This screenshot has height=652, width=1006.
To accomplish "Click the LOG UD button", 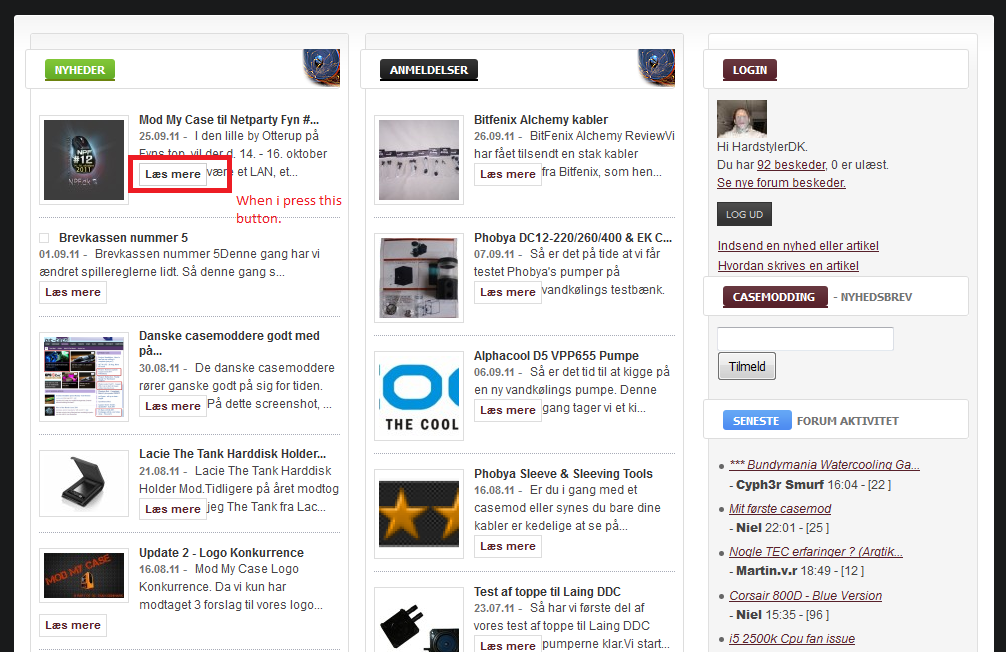I will click(744, 214).
